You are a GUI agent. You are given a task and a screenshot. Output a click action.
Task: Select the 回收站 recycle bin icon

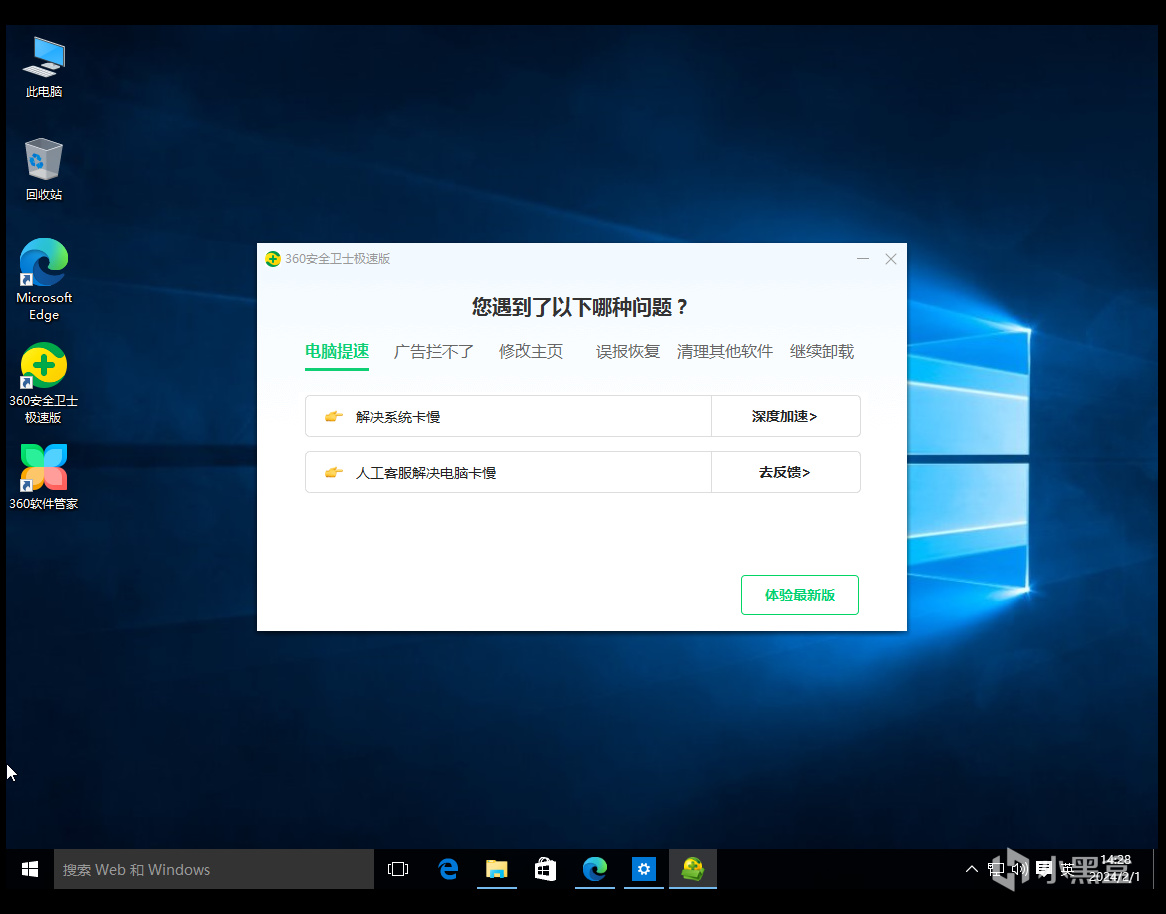coord(44,169)
